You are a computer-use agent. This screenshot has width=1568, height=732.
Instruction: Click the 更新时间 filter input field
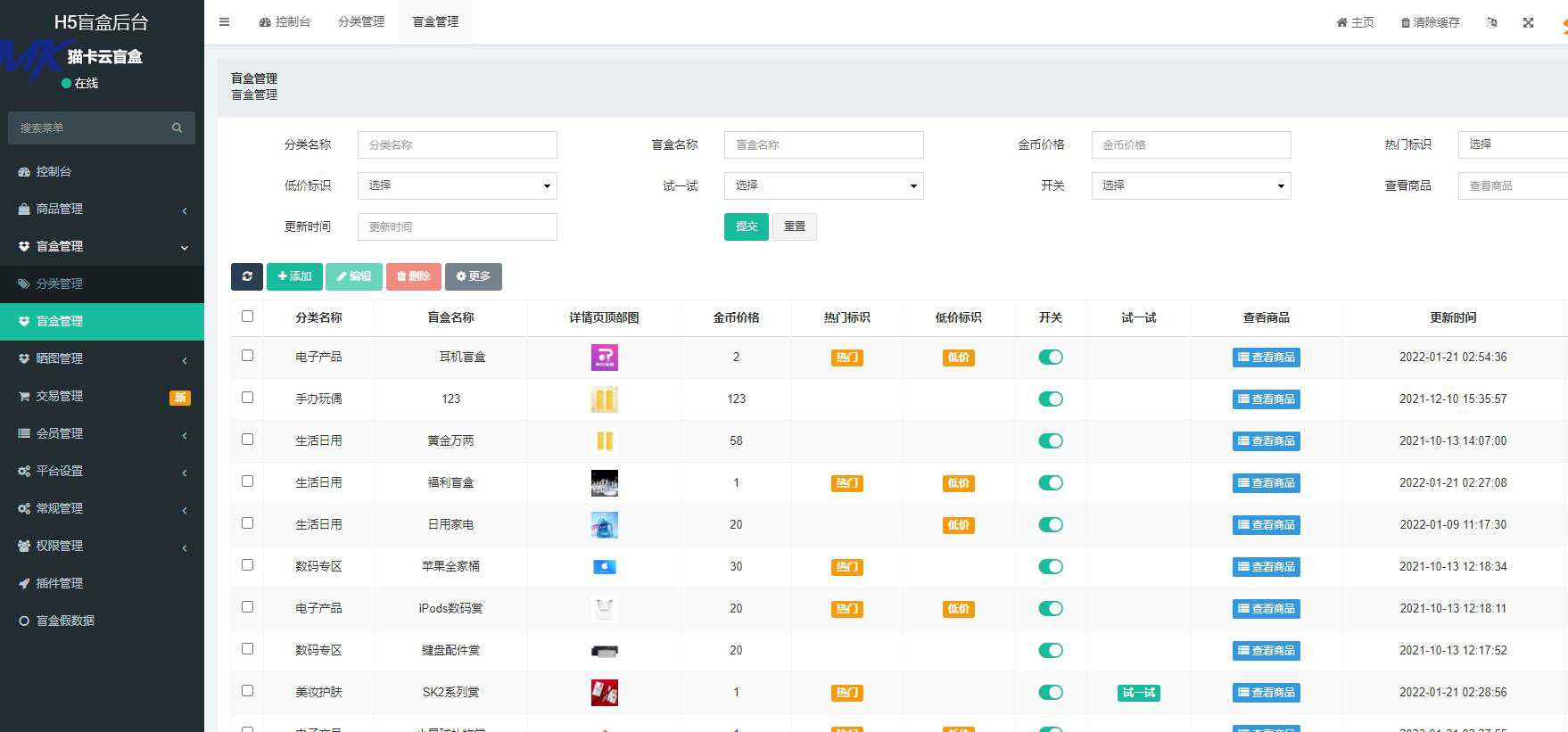click(x=458, y=226)
